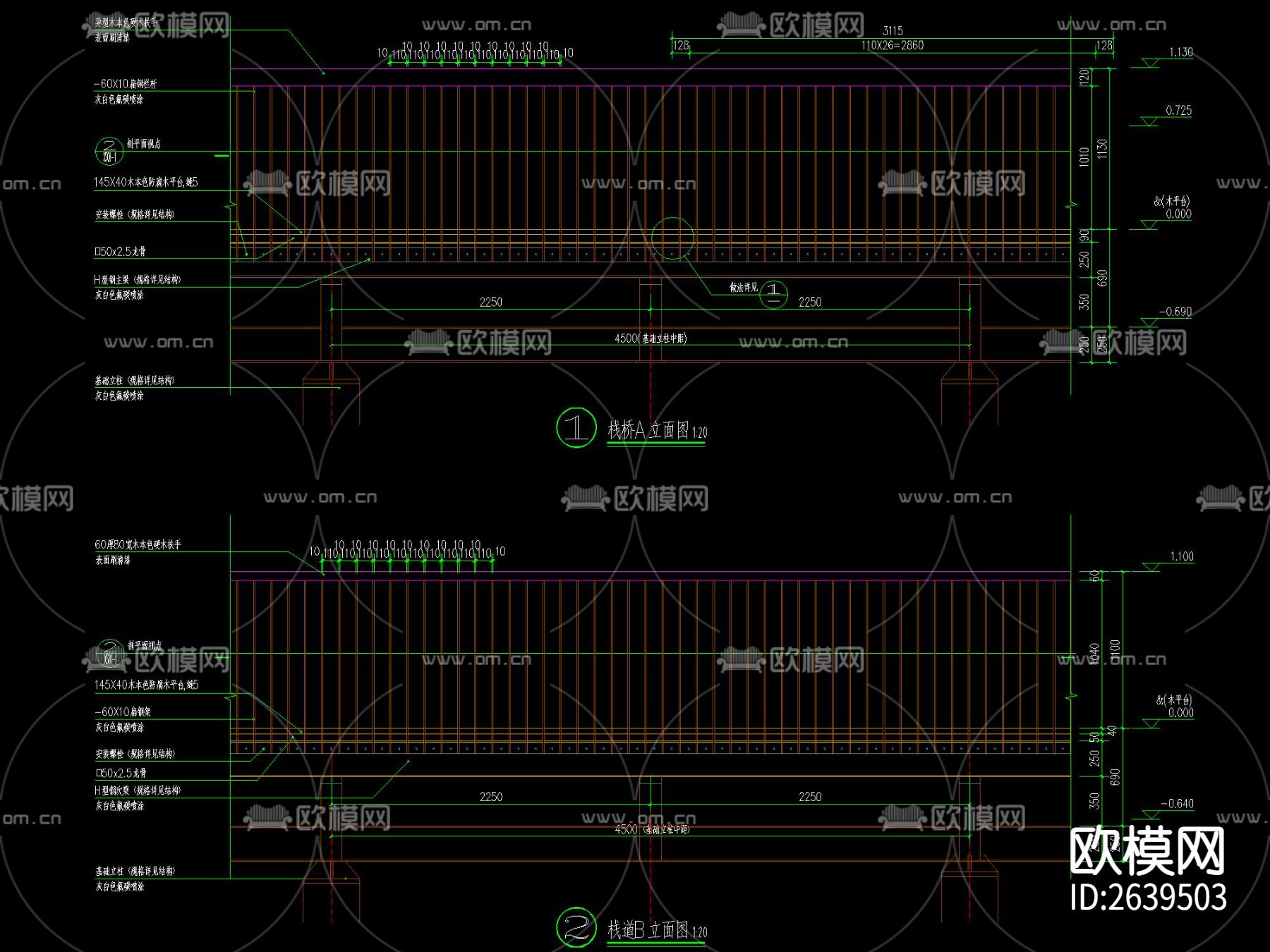Click the "1.100" elevation value

pos(1182,556)
